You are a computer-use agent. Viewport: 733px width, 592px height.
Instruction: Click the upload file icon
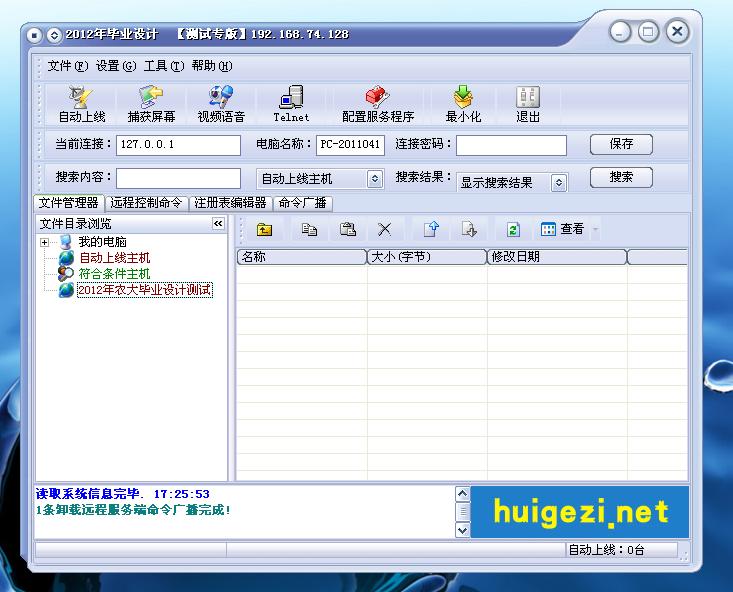click(x=431, y=229)
